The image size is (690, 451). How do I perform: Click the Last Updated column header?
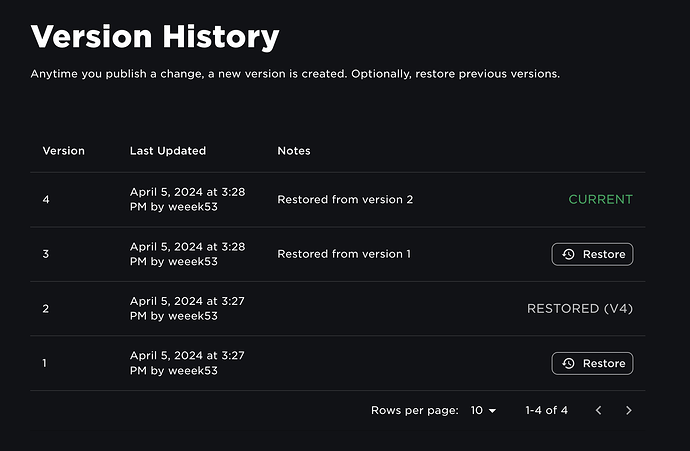click(x=167, y=151)
